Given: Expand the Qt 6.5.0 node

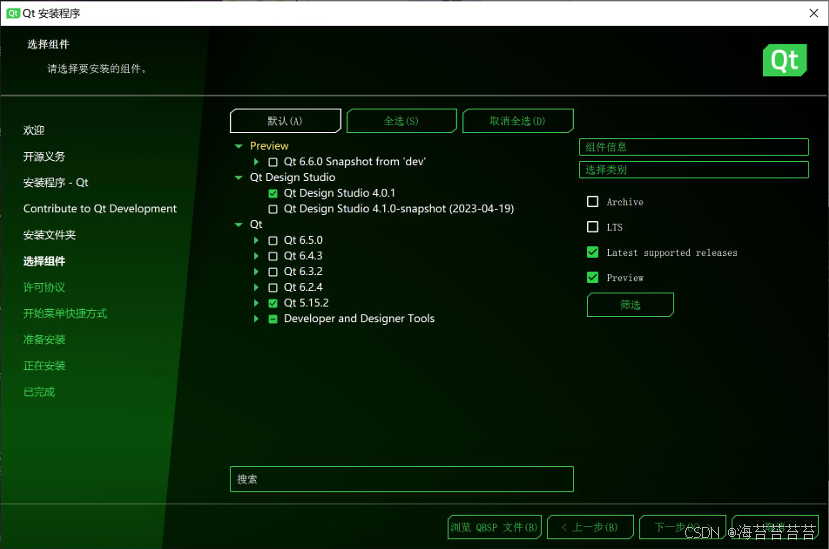Looking at the screenshot, I should (256, 241).
